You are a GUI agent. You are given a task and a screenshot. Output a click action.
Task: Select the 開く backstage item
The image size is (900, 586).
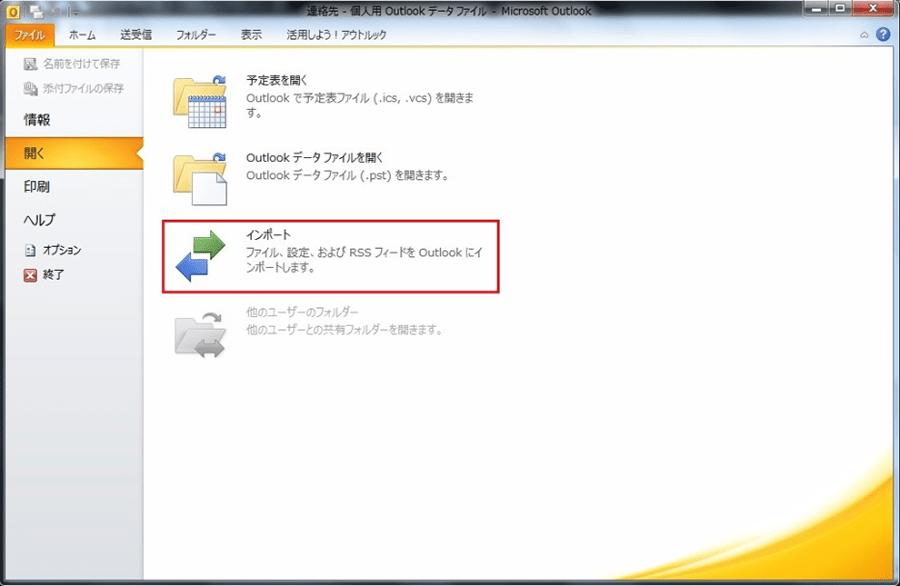[x=74, y=153]
